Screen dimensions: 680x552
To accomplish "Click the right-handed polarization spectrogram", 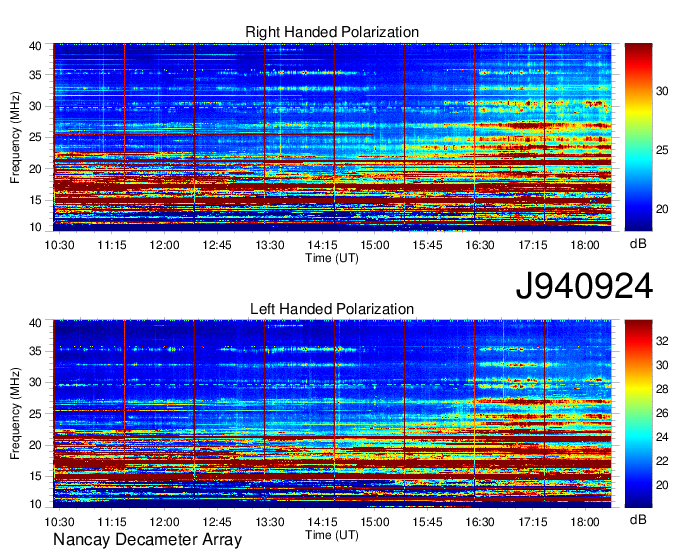I will point(332,137).
